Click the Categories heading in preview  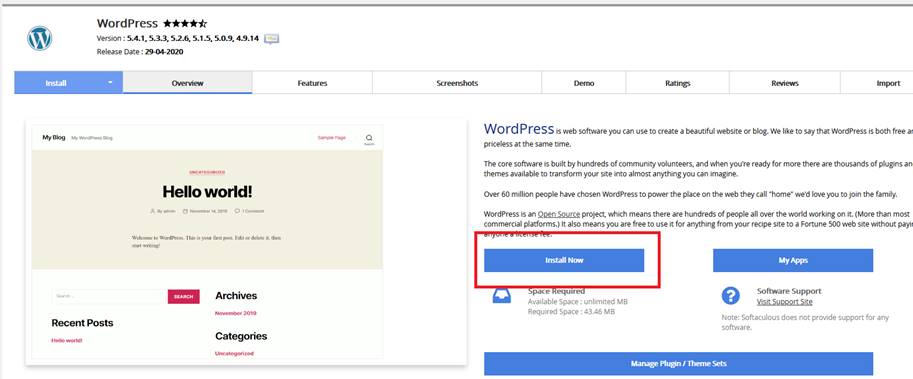(x=241, y=336)
